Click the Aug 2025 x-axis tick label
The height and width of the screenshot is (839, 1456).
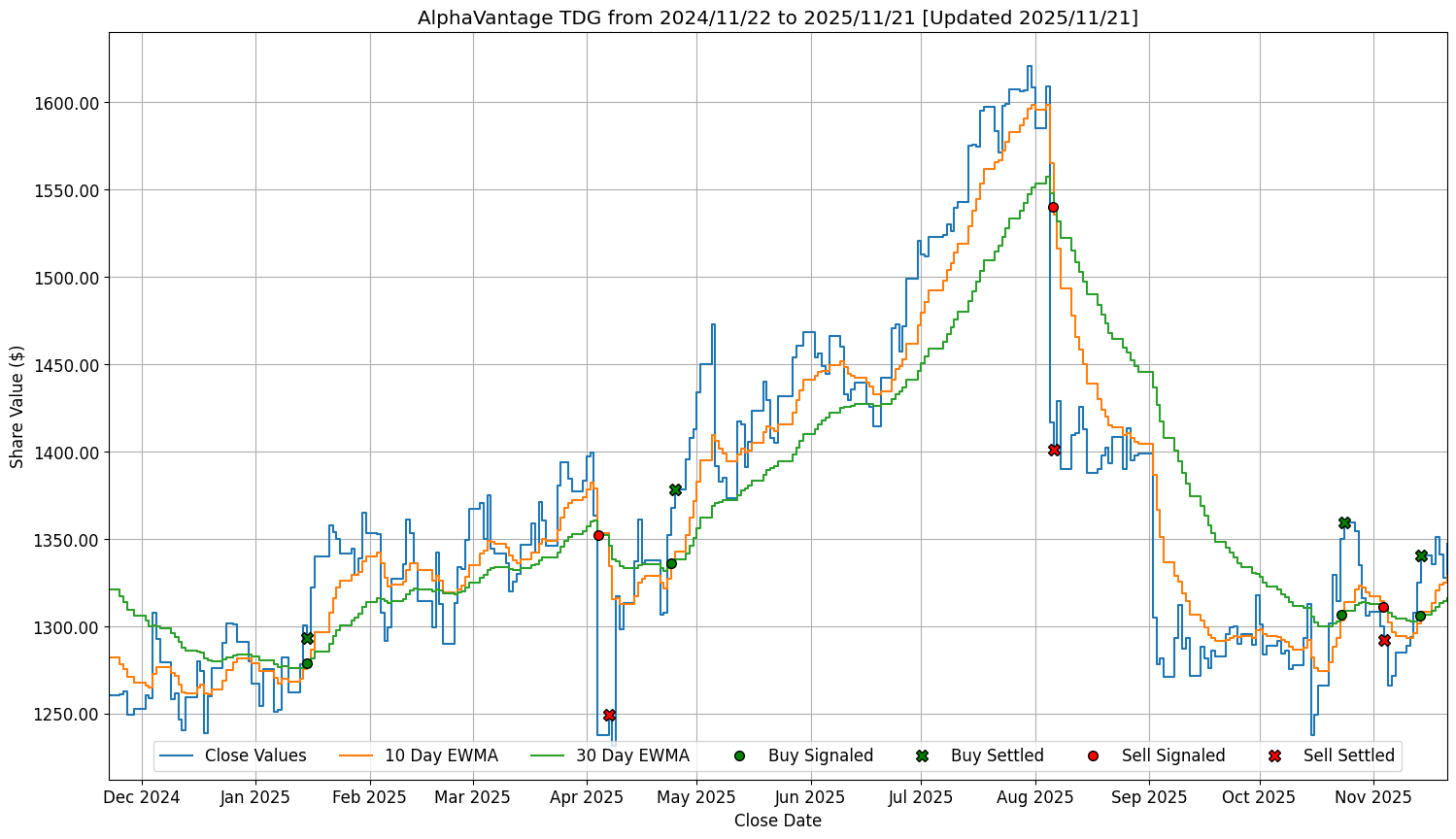point(1035,797)
